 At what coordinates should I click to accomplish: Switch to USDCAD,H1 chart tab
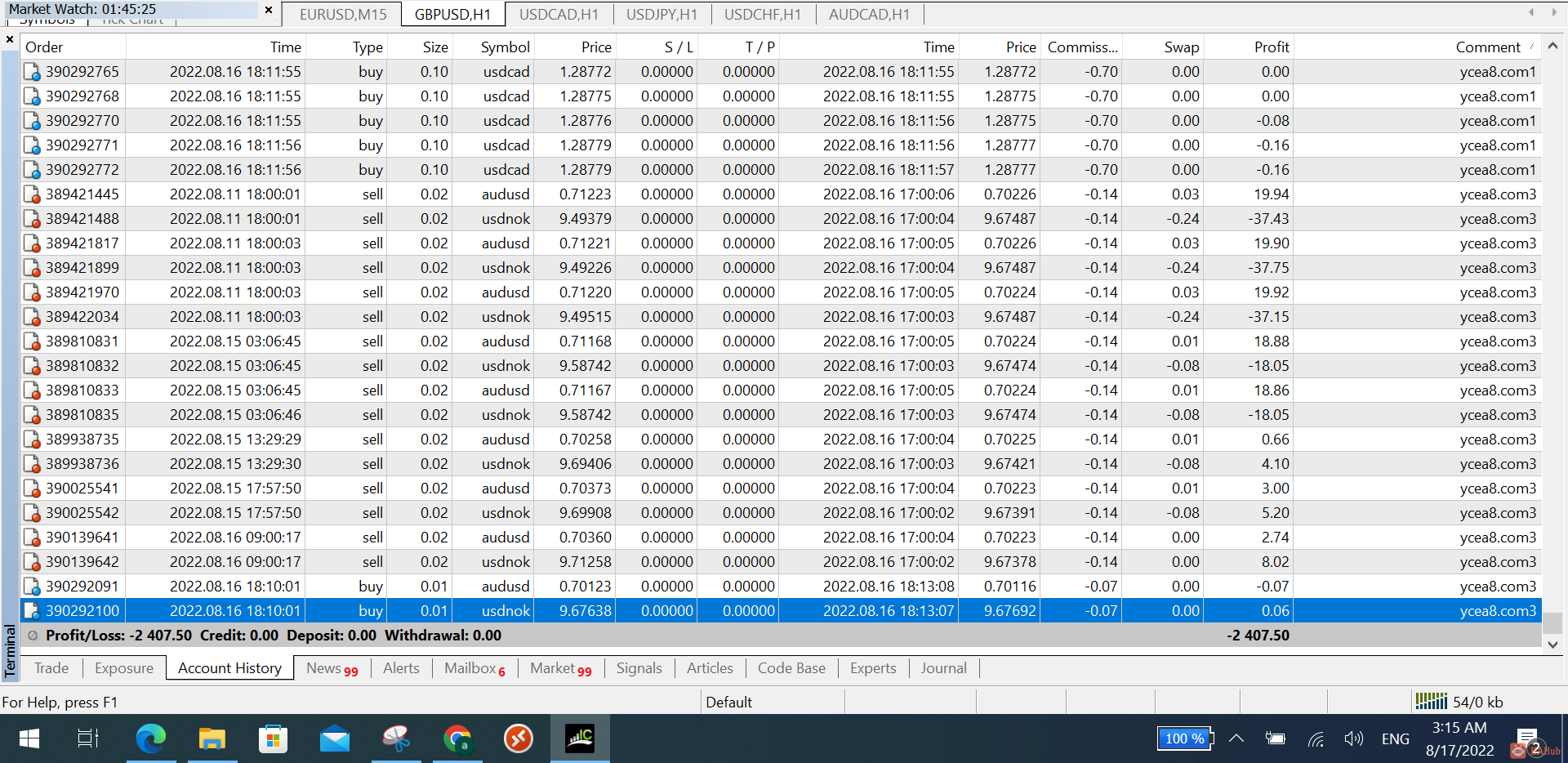tap(559, 15)
